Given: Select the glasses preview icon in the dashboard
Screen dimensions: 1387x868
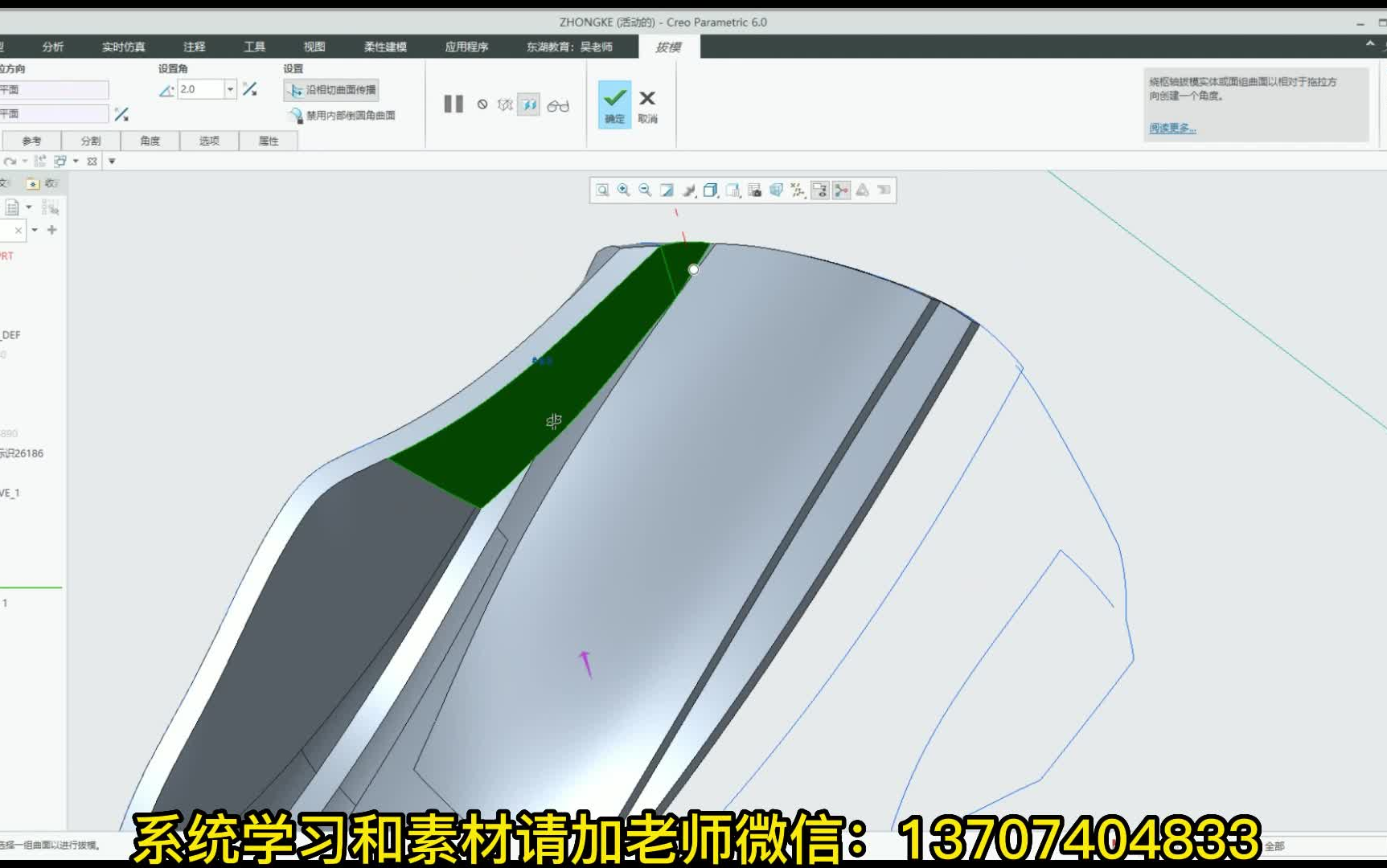Looking at the screenshot, I should (x=560, y=104).
